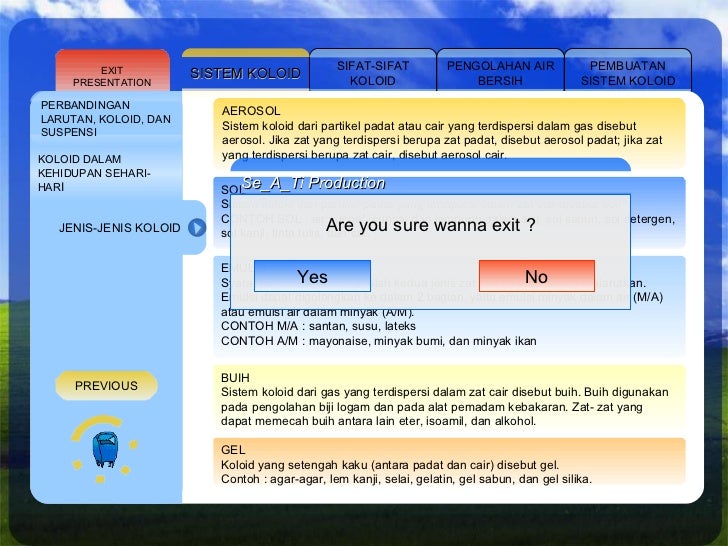Switch to the Sifat-Sifat Koloid tab
This screenshot has height=546, width=728.
373,72
